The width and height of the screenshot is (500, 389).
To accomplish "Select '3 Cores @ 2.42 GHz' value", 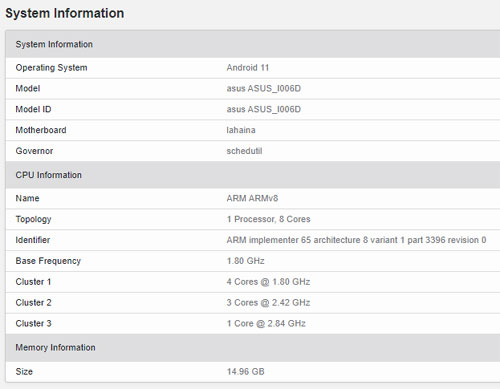I will (268, 303).
